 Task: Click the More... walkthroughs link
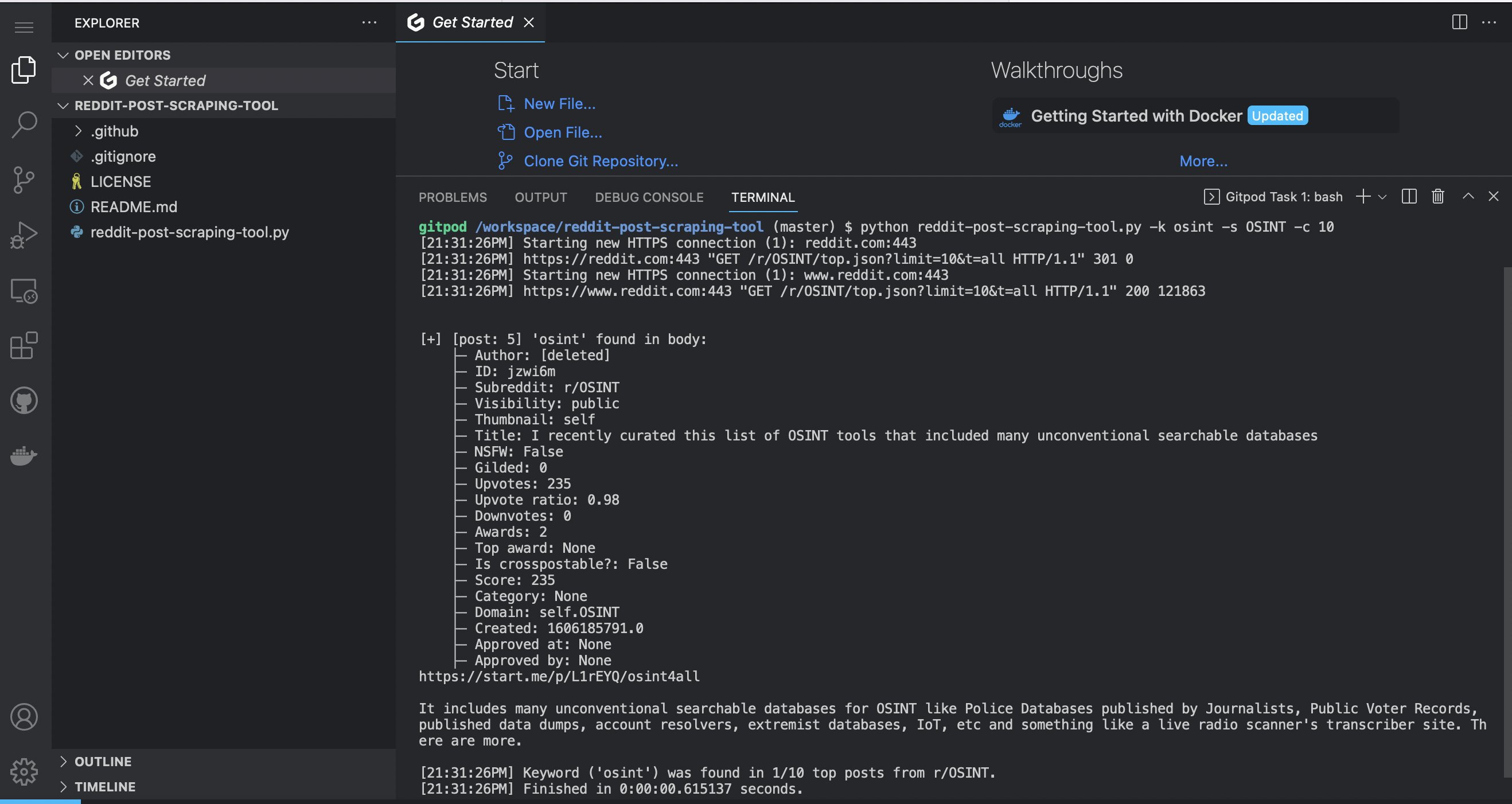1203,161
